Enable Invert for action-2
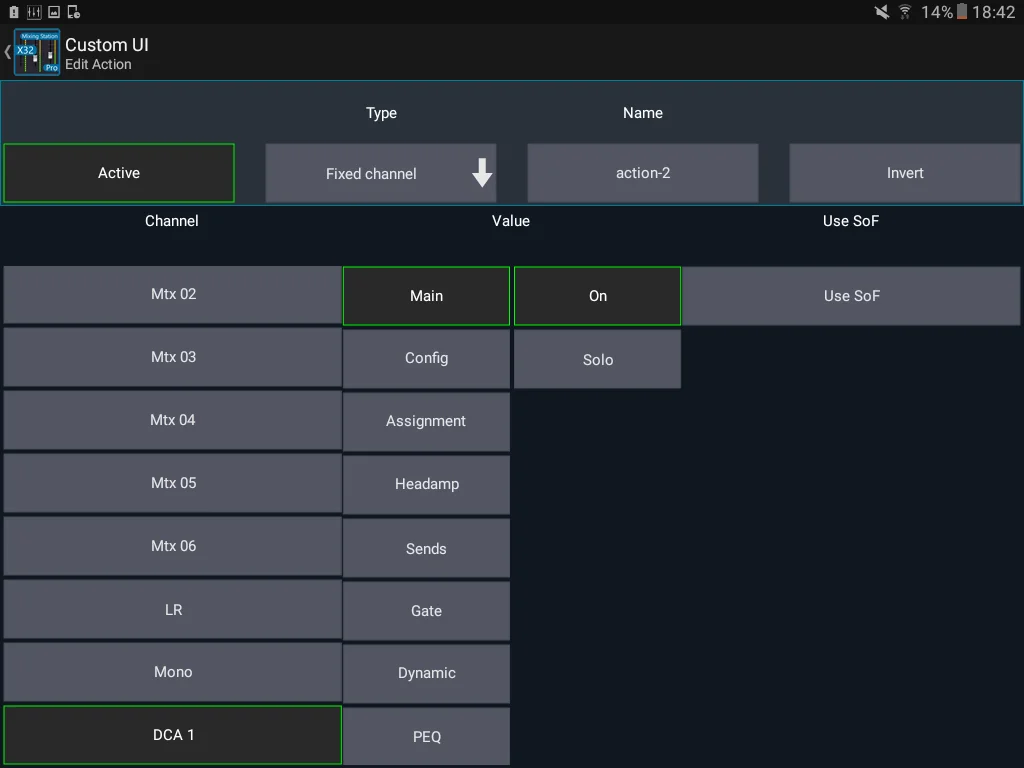Viewport: 1024px width, 768px height. point(904,172)
